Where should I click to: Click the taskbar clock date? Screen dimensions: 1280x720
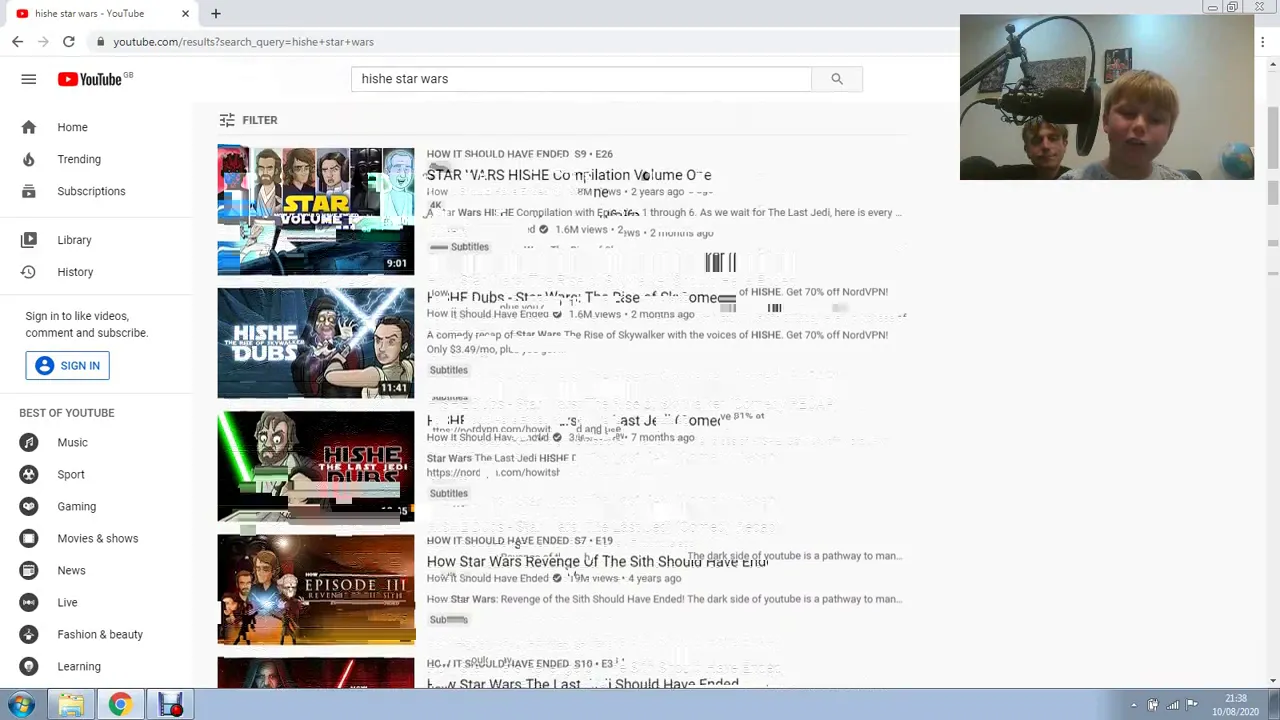[1235, 705]
